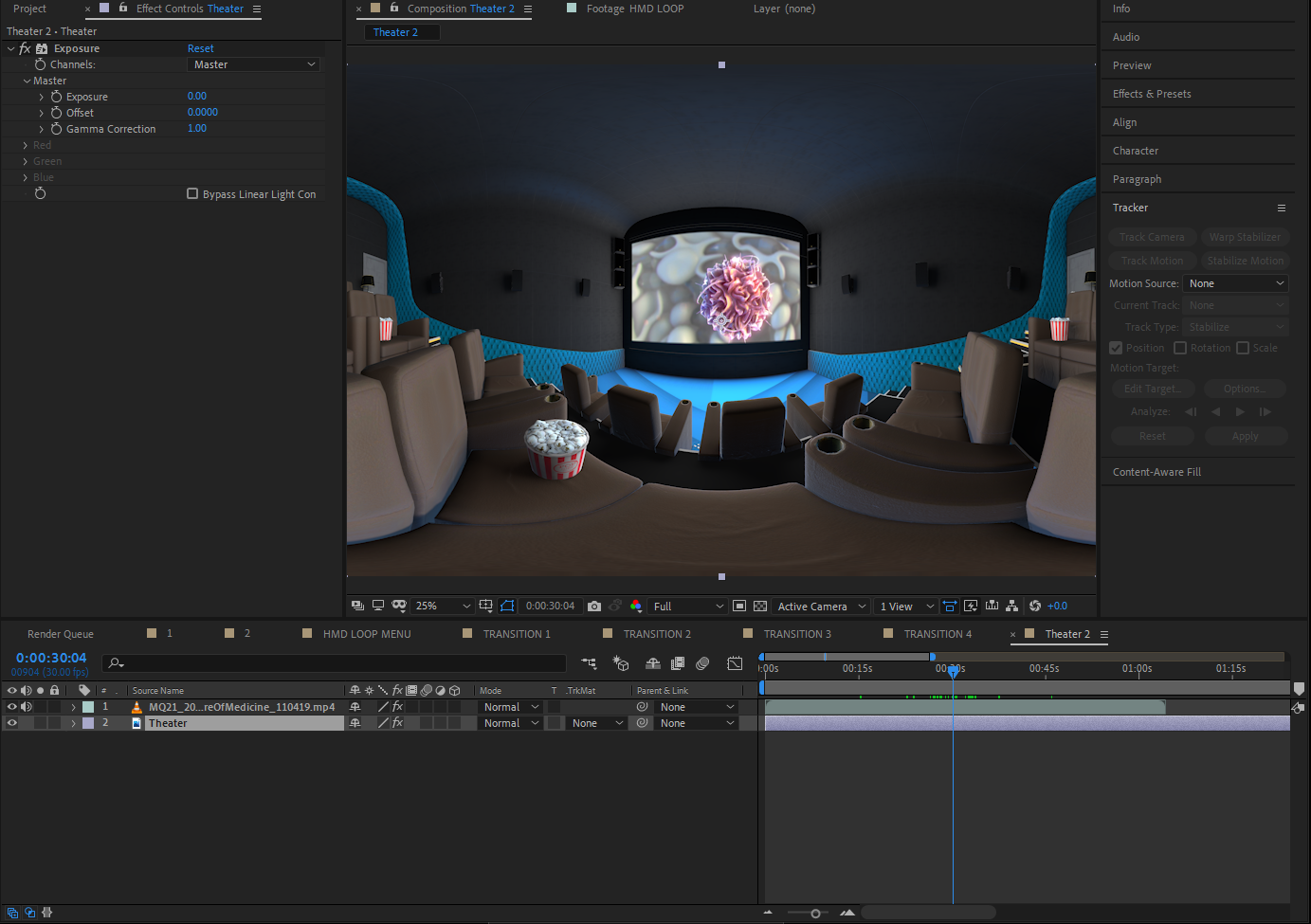Enable the Position checkbox in the Tracker
This screenshot has width=1311, height=924.
pos(1116,348)
